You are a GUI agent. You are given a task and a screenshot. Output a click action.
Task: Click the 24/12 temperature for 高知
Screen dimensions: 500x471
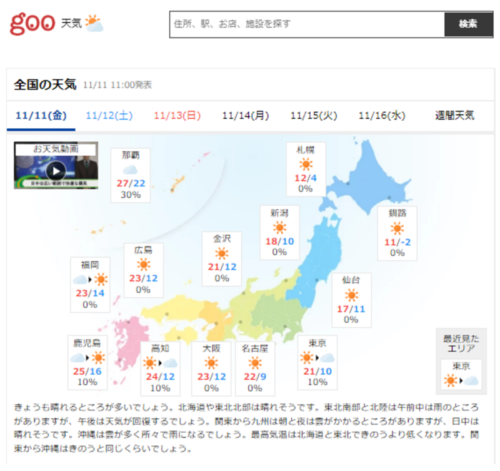pyautogui.click(x=160, y=377)
